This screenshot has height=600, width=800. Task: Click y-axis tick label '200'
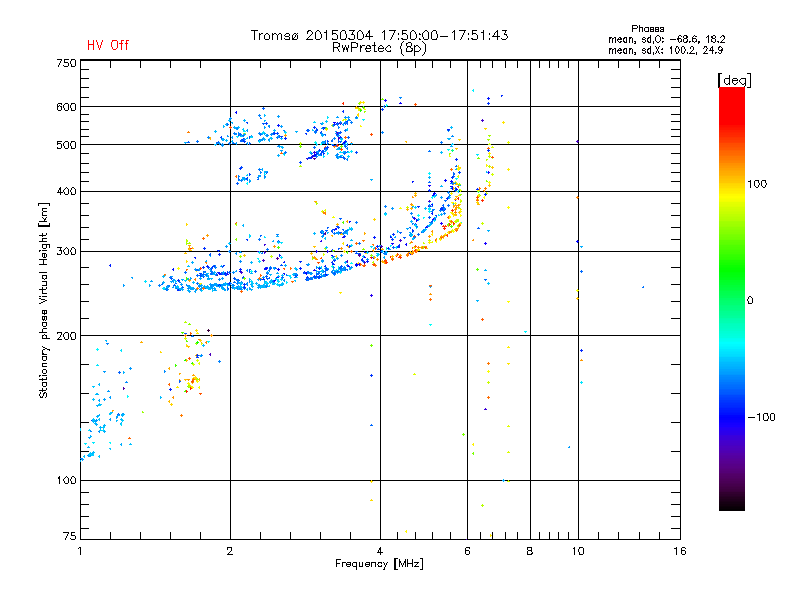pyautogui.click(x=66, y=336)
